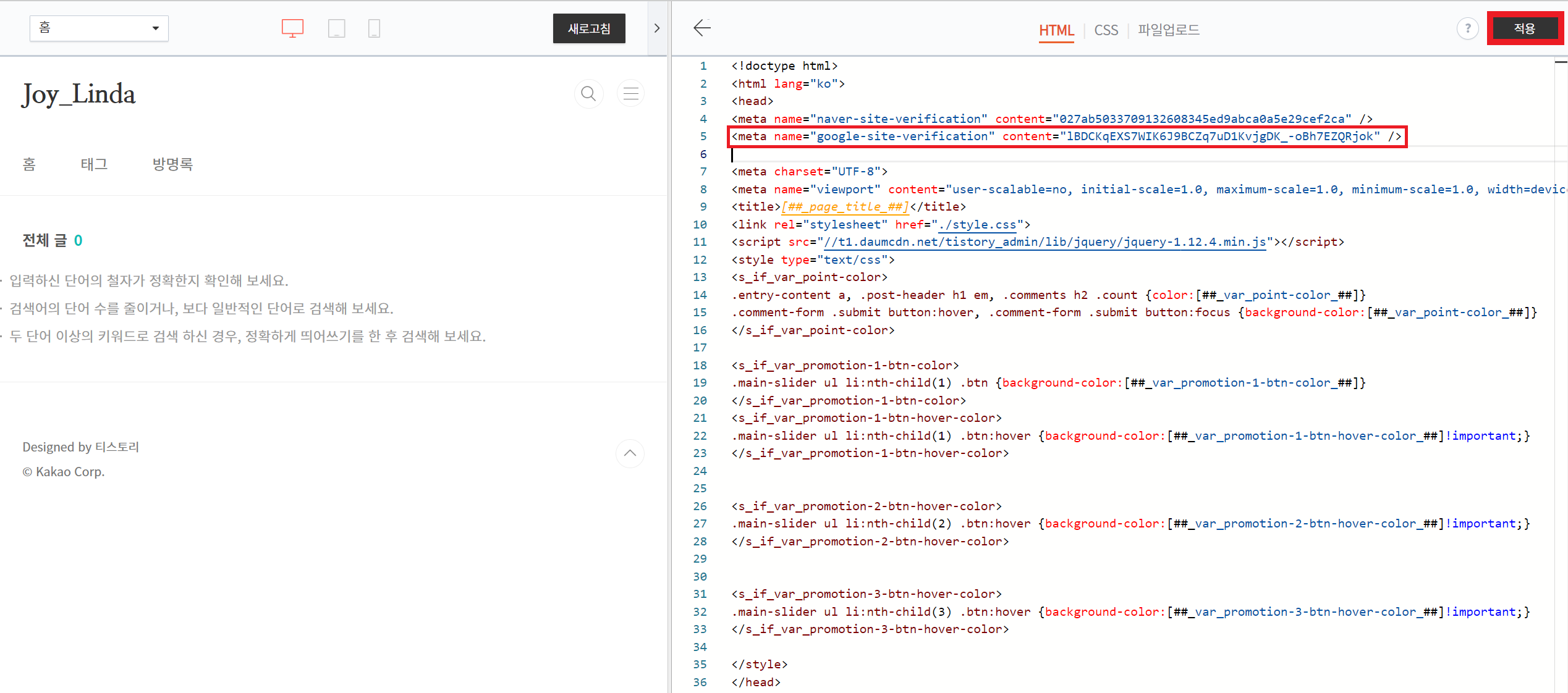Image resolution: width=1568 pixels, height=693 pixels.
Task: Click the jquery script URL link
Action: tap(1045, 242)
